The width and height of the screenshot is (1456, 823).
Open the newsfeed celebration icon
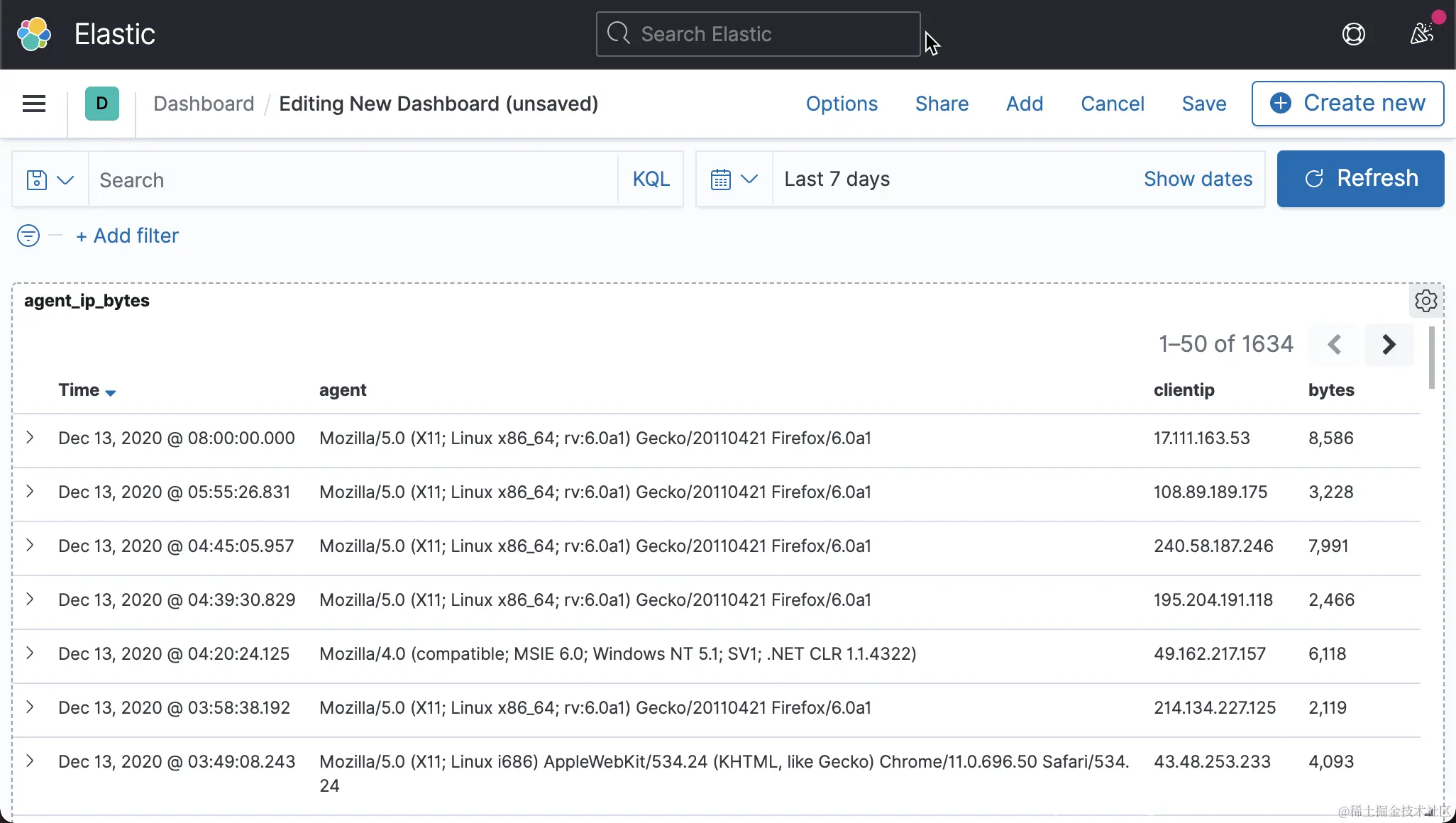[x=1422, y=33]
